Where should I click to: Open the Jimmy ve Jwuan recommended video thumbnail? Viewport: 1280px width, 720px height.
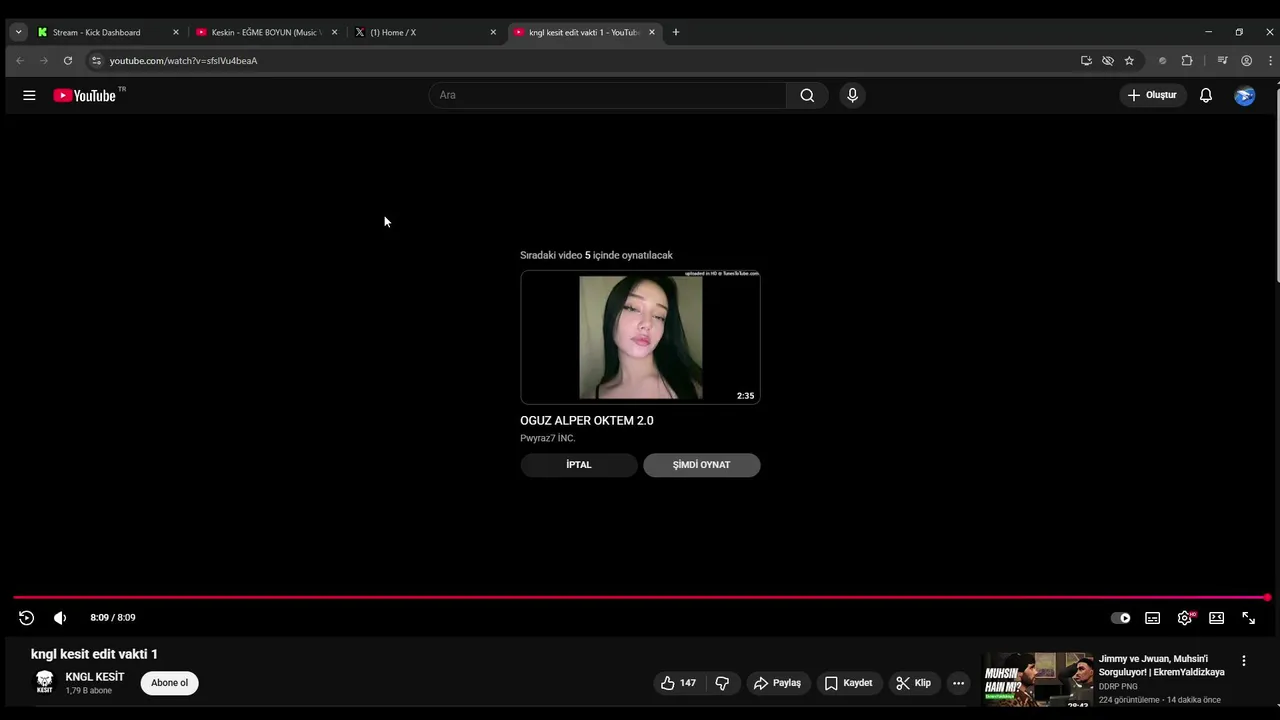pyautogui.click(x=1038, y=680)
